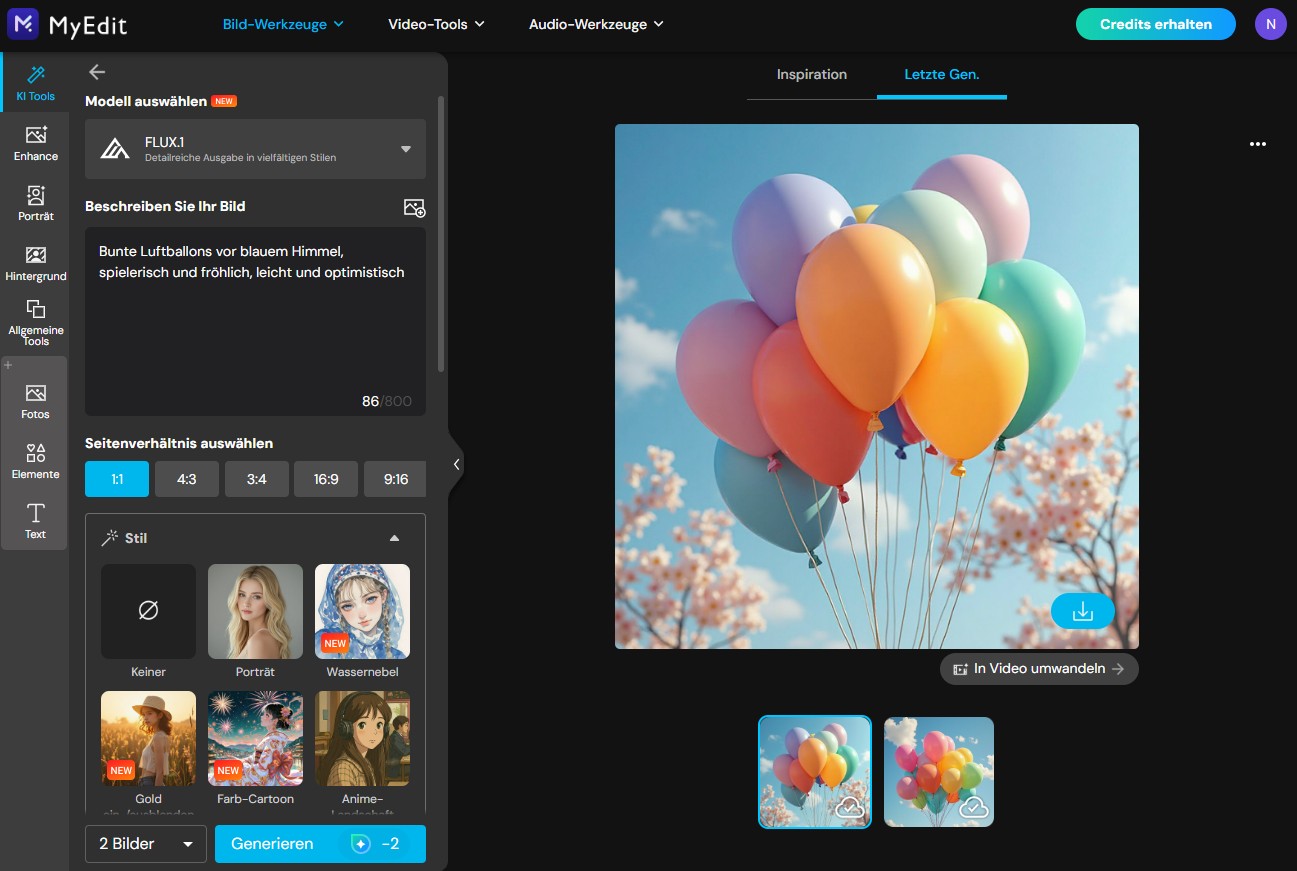Choose the Farb-Cartoon style
The width and height of the screenshot is (1297, 871).
(255, 738)
